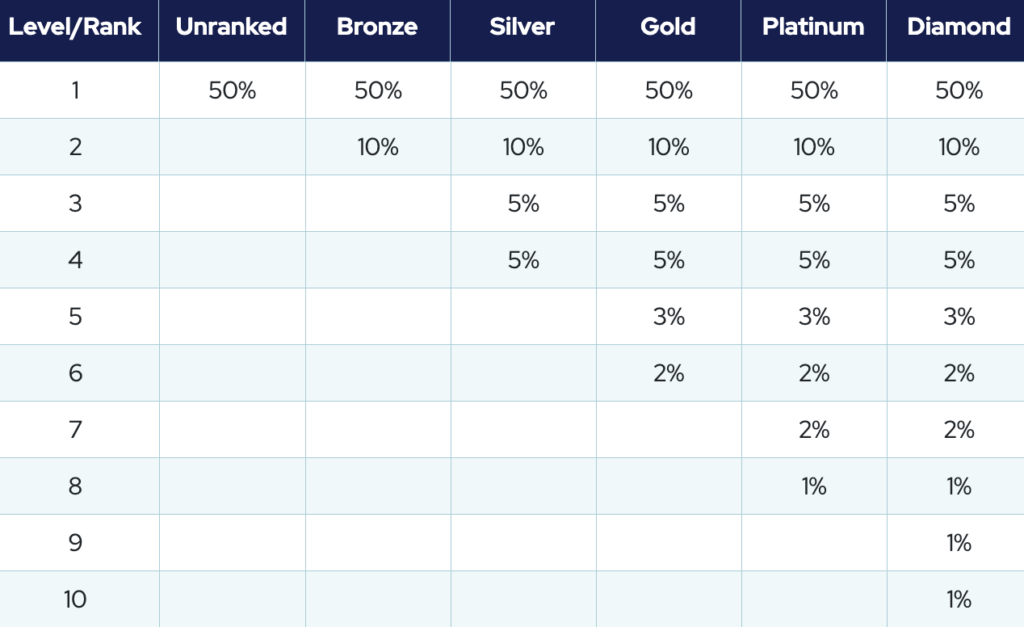Click Silver's 5% cell in level 3 row
This screenshot has width=1024, height=627.
click(x=523, y=204)
